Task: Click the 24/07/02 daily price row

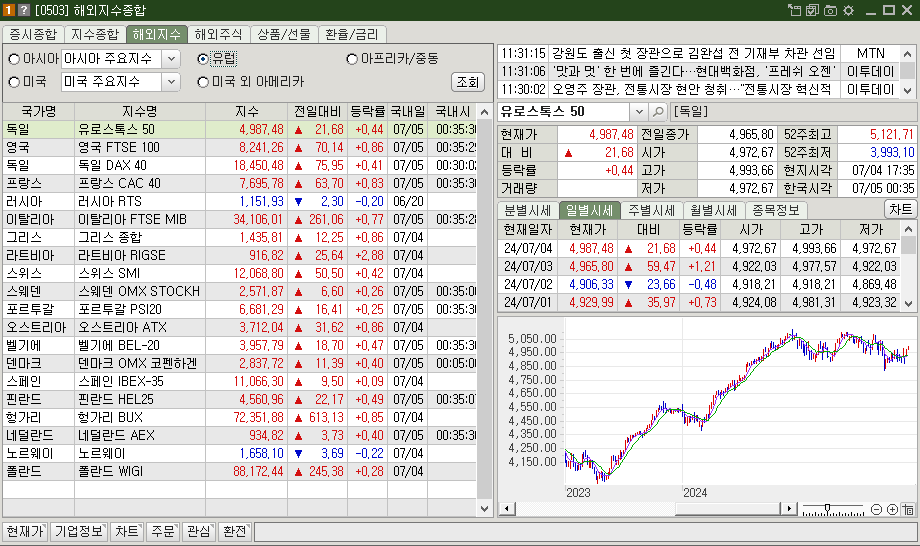Action: pos(699,284)
